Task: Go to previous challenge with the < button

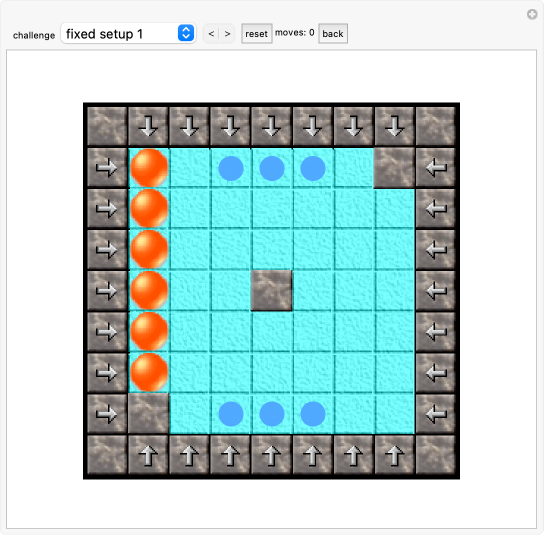Action: click(211, 34)
